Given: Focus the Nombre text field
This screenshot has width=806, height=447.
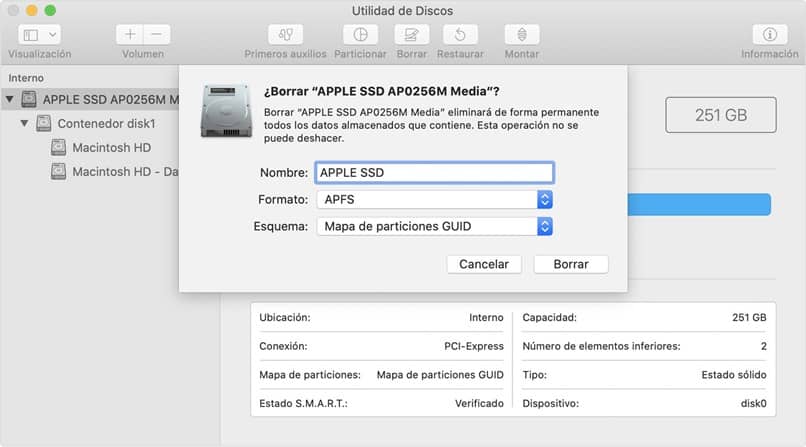Looking at the screenshot, I should click(434, 173).
